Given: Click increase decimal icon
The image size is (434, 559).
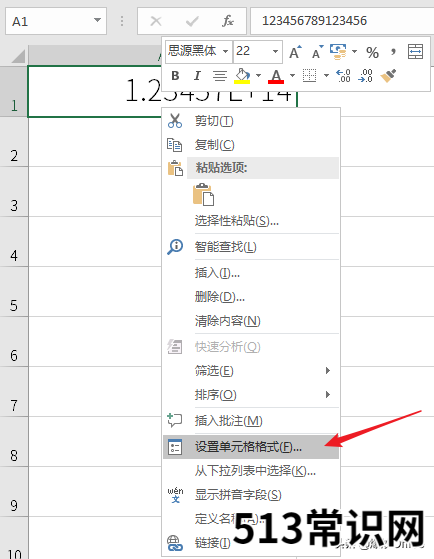Looking at the screenshot, I should coord(343,76).
